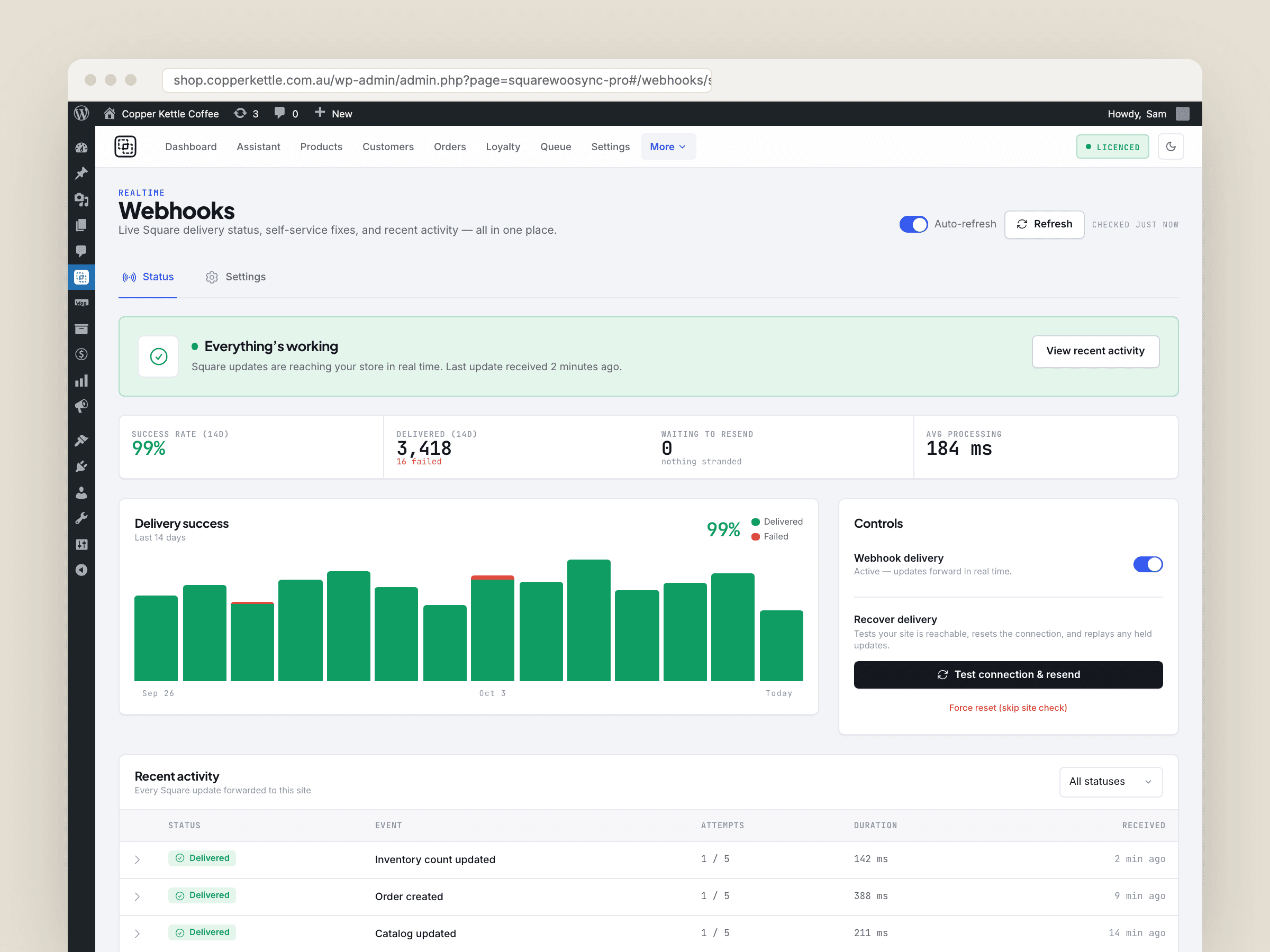The image size is (1270, 952).
Task: Open WordPress Settings sliders sidebar icon
Action: [81, 544]
